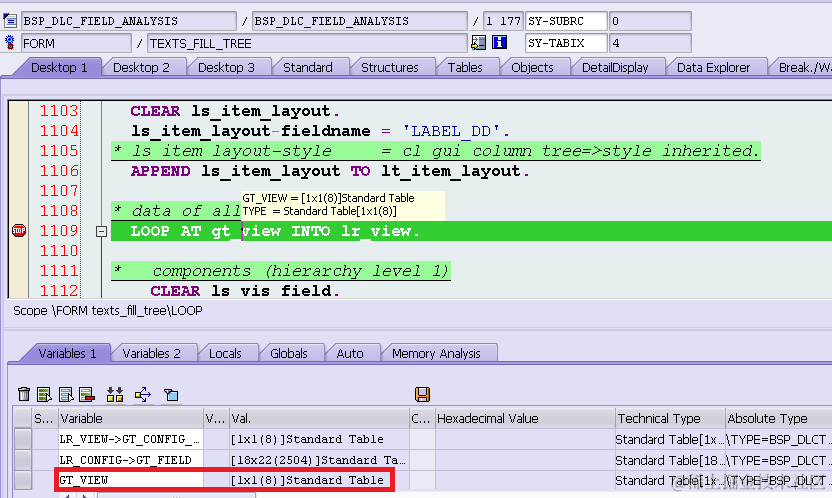Click the second BSP_DLC_FIELD_ANALYSIS include field
The height and width of the screenshot is (498, 832).
[x=359, y=21]
